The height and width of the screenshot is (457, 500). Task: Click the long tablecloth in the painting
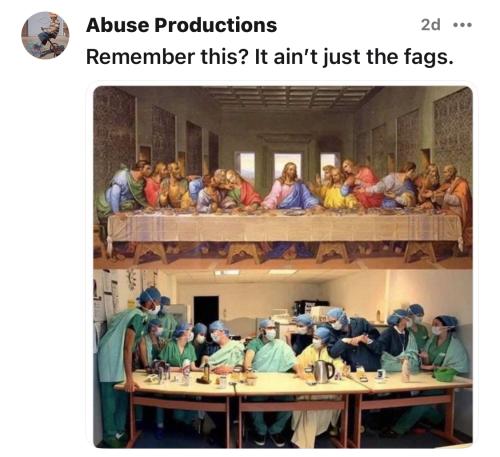tap(284, 228)
